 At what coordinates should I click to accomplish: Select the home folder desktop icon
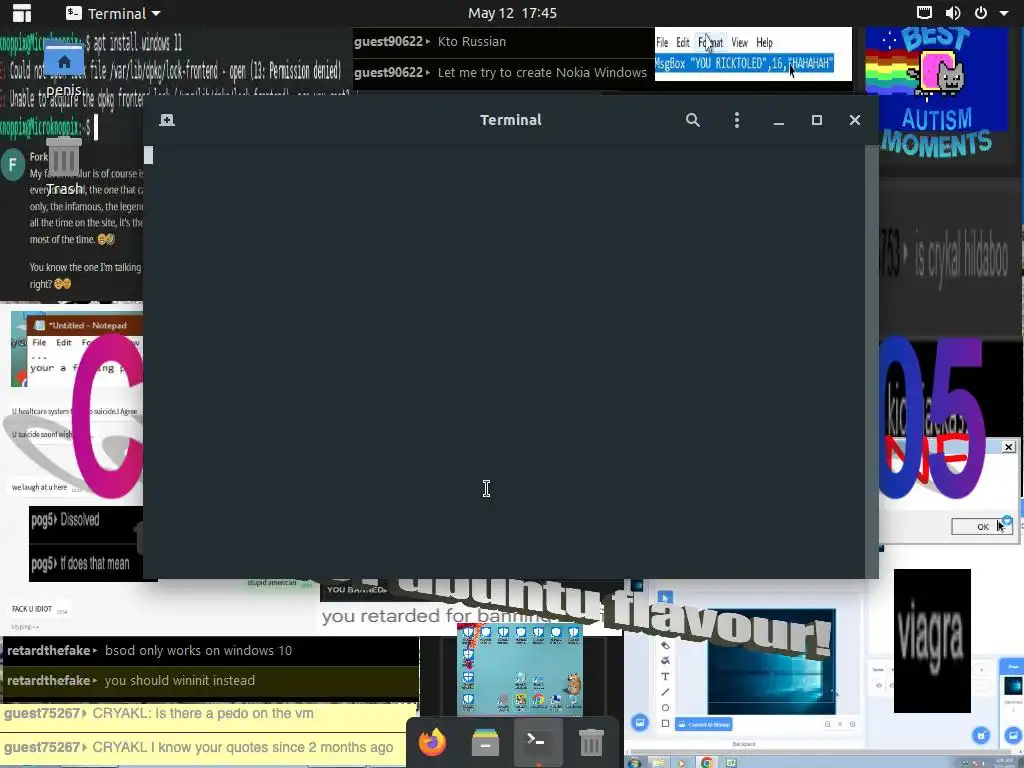(x=64, y=69)
